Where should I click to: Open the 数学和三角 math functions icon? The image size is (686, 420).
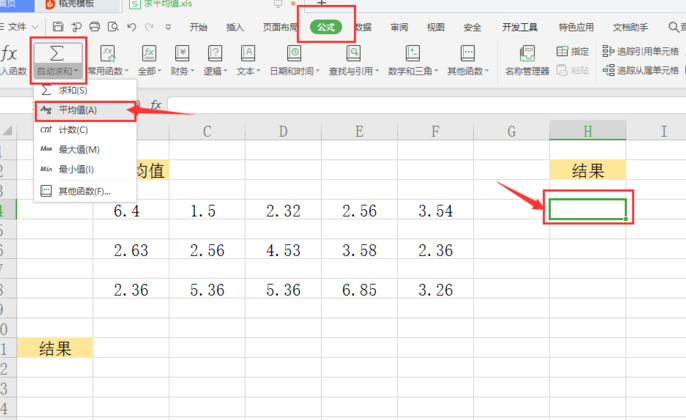pos(413,54)
